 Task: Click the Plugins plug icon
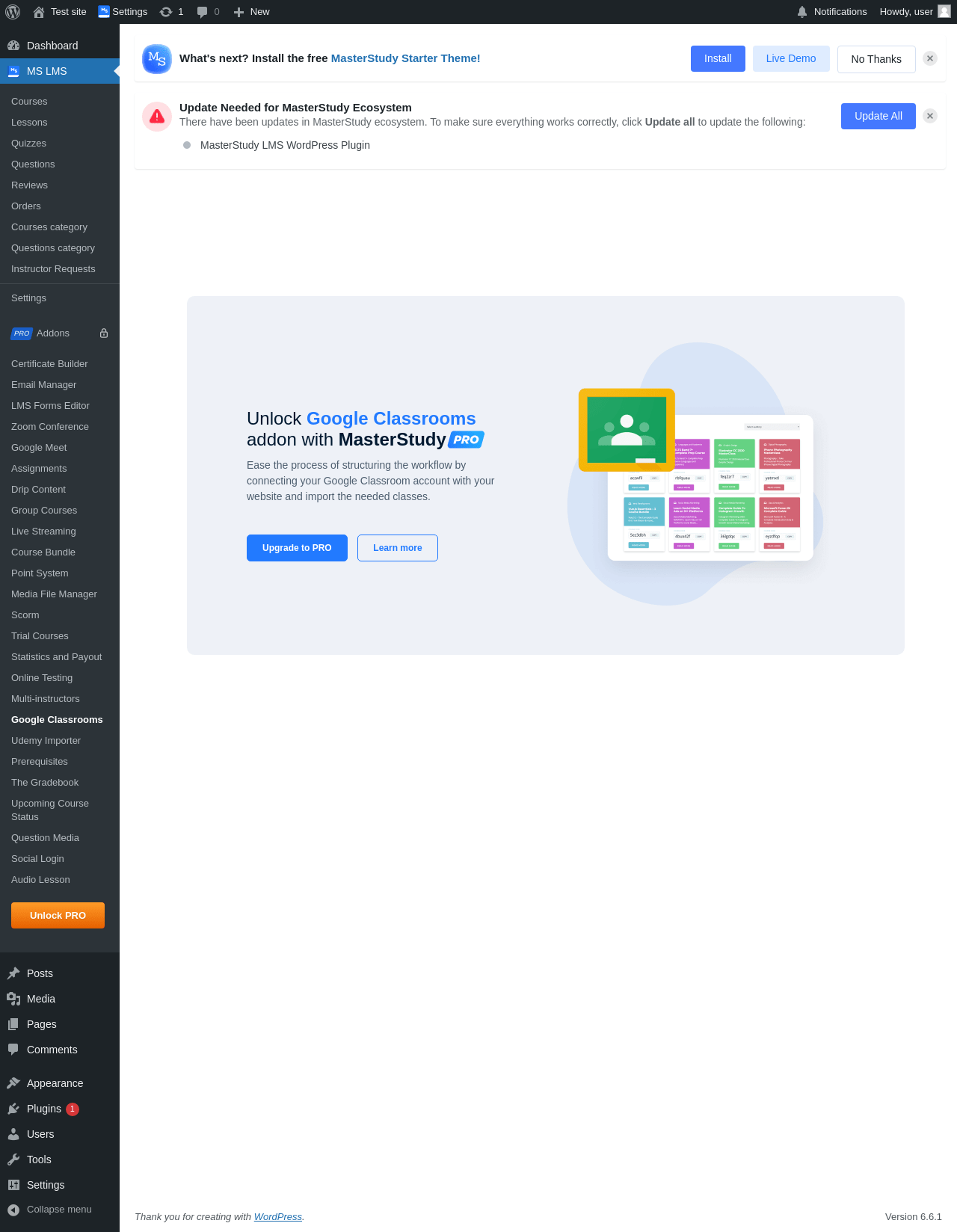(13, 1109)
